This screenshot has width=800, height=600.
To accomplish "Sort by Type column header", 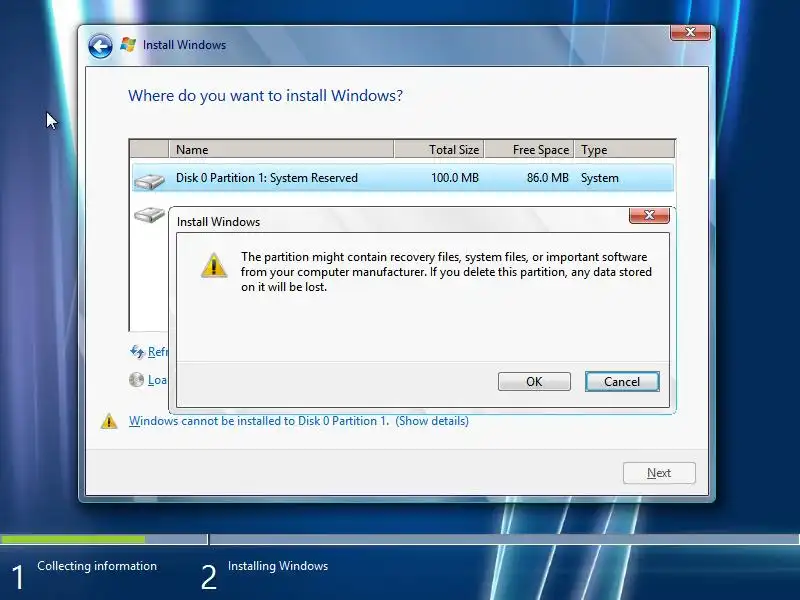I will click(624, 149).
